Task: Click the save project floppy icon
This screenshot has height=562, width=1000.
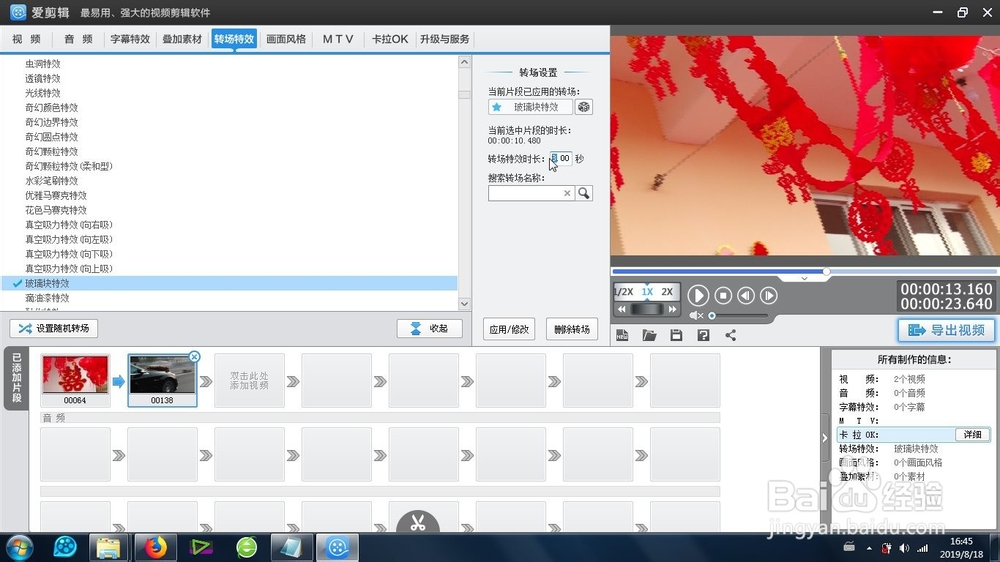Action: (676, 336)
